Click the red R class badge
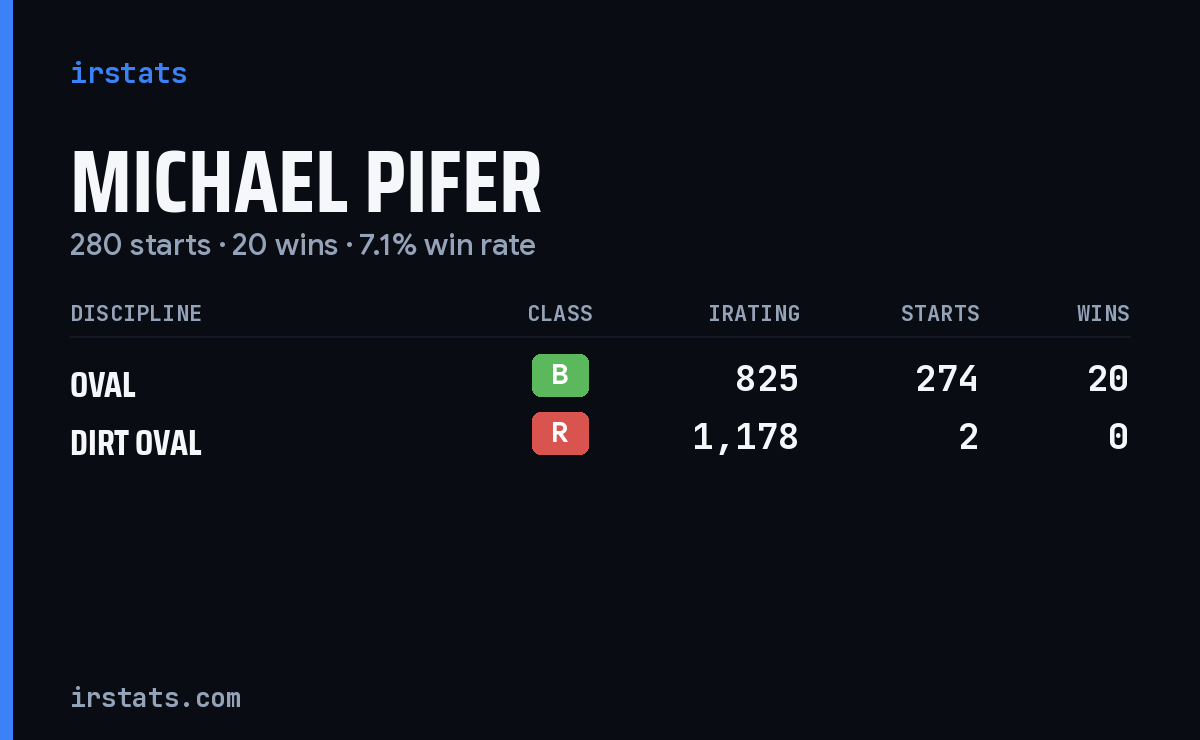Image resolution: width=1200 pixels, height=740 pixels. pyautogui.click(x=560, y=433)
